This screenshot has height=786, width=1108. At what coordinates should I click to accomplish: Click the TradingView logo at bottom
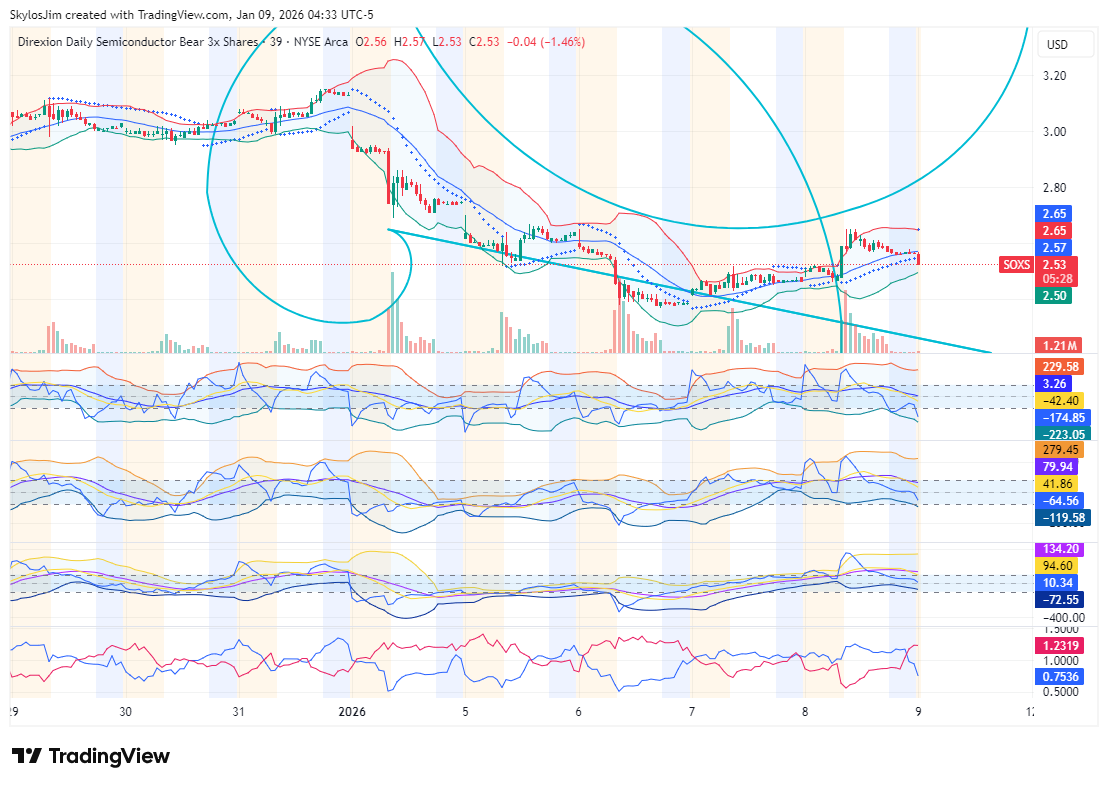(90, 756)
